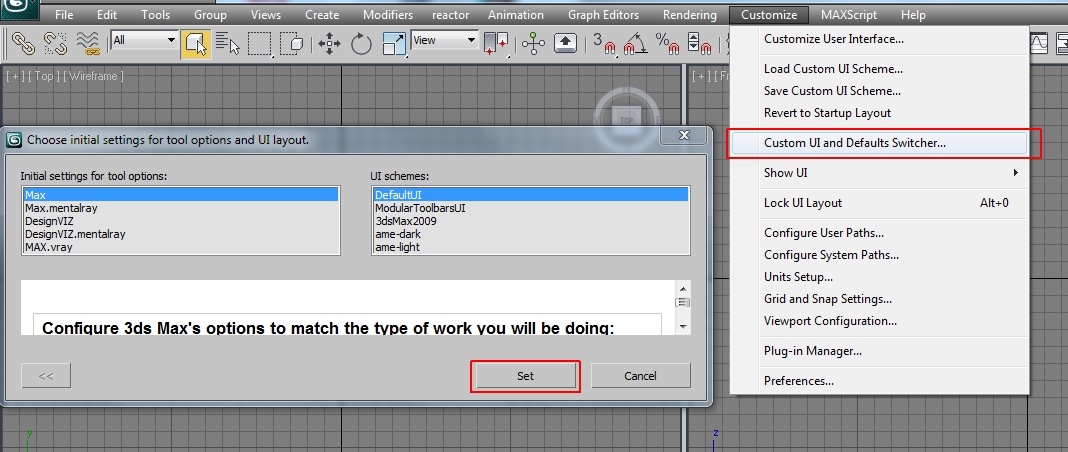The height and width of the screenshot is (452, 1068).
Task: Open Configure User Paths entry
Action: click(x=879, y=233)
